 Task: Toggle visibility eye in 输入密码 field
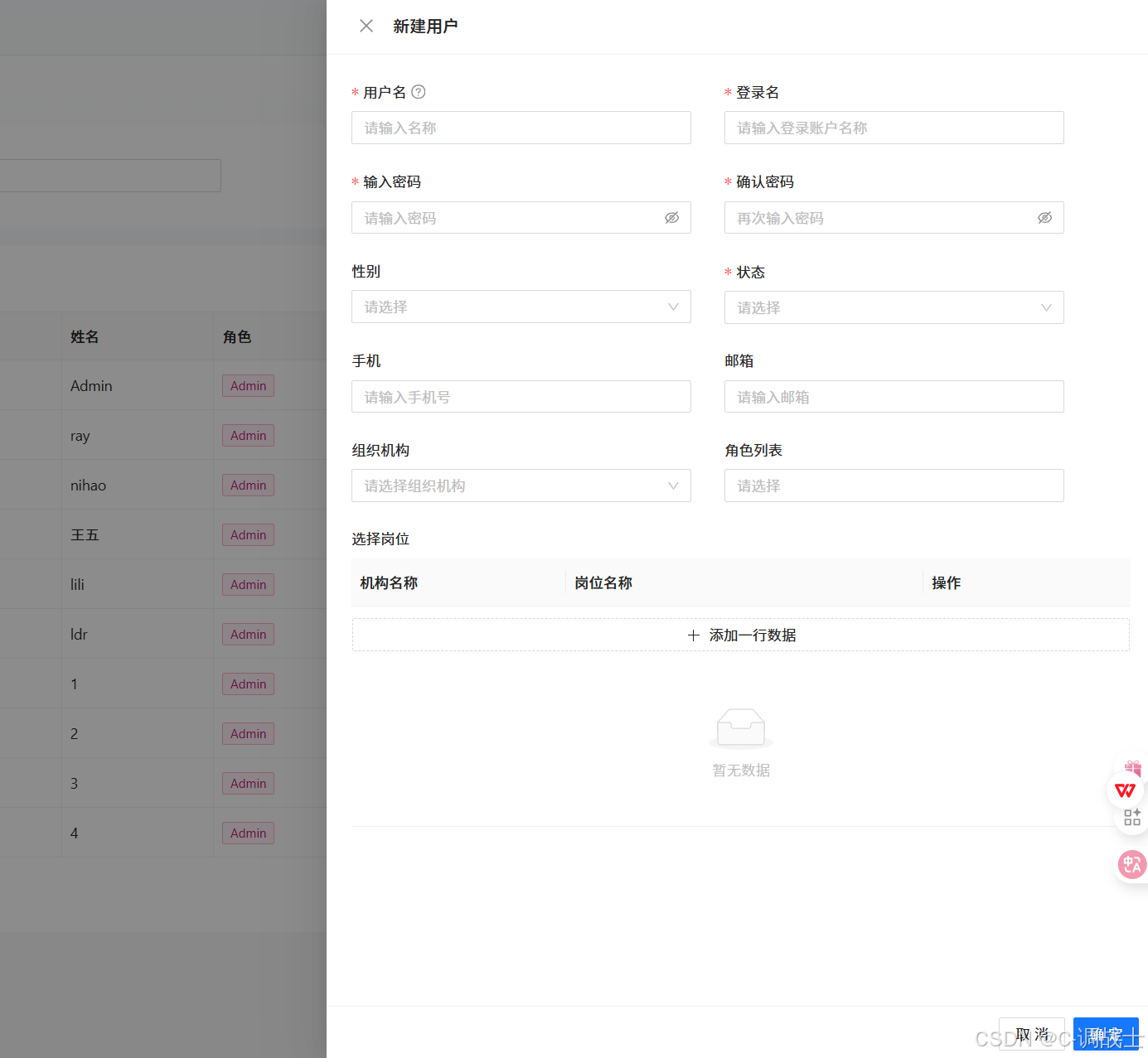tap(672, 218)
